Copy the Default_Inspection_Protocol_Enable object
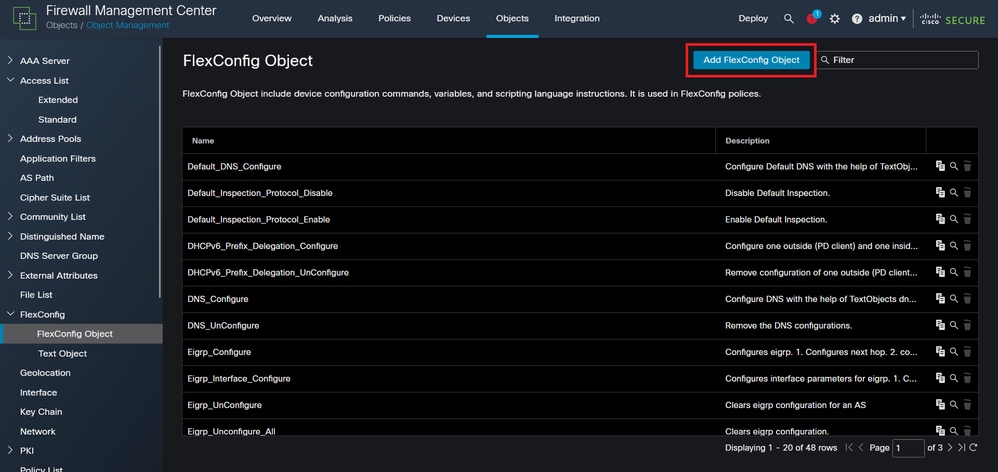Image resolution: width=998 pixels, height=472 pixels. click(x=940, y=219)
